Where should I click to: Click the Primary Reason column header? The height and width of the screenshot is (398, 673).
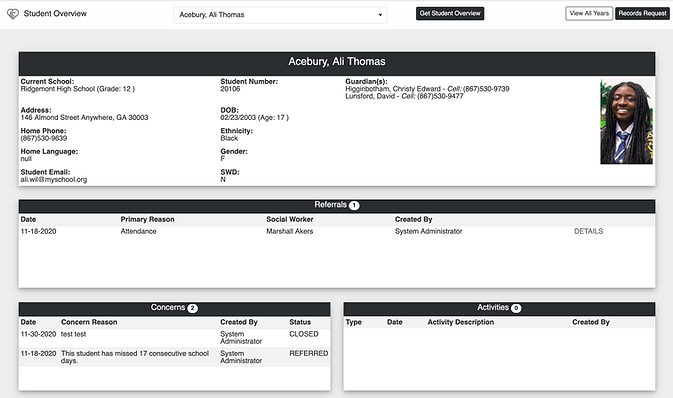[147, 219]
